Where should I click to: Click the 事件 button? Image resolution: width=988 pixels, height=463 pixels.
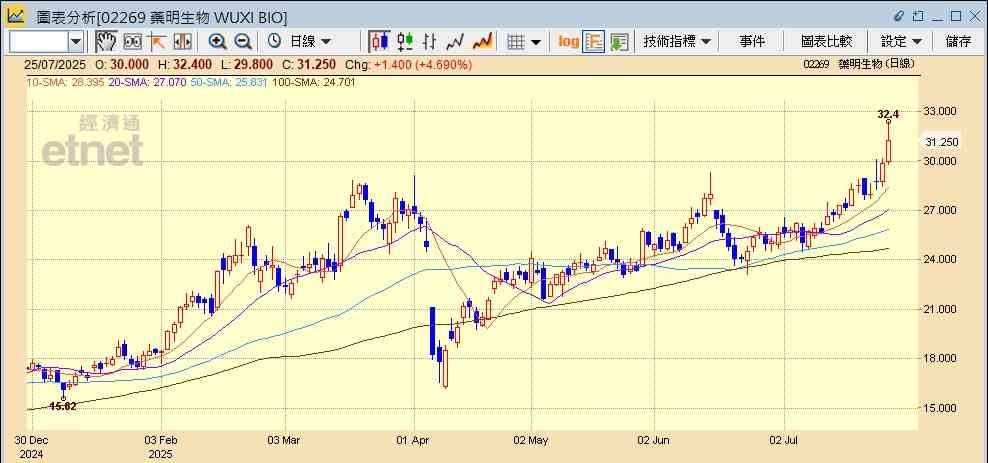752,42
